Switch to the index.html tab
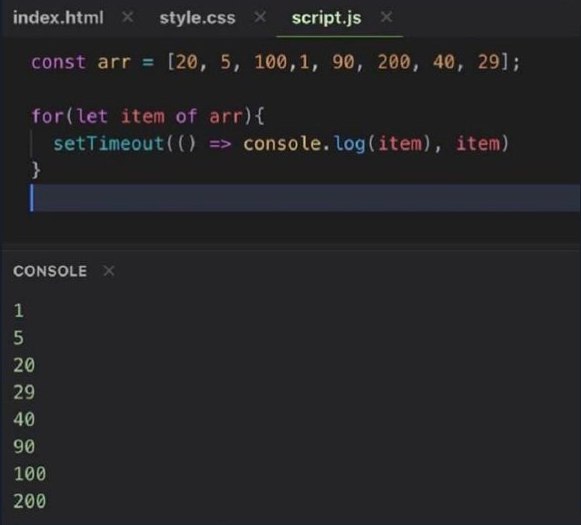This screenshot has width=581, height=525. tap(58, 18)
